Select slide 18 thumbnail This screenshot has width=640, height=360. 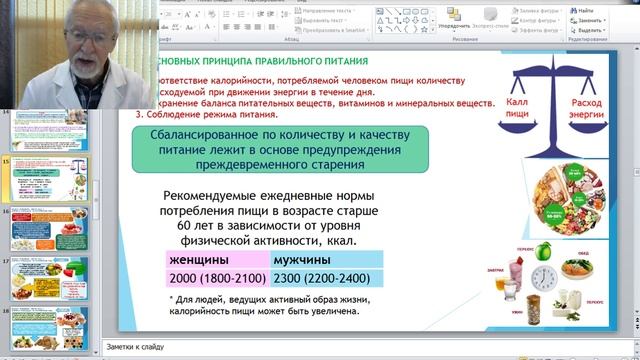tap(49, 329)
